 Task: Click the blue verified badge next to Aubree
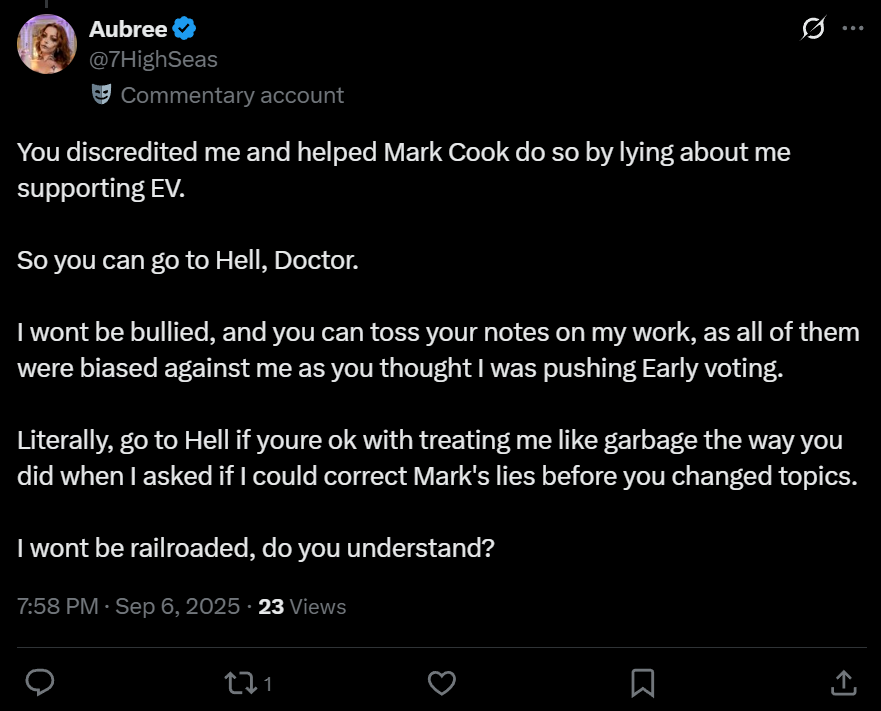coord(182,30)
